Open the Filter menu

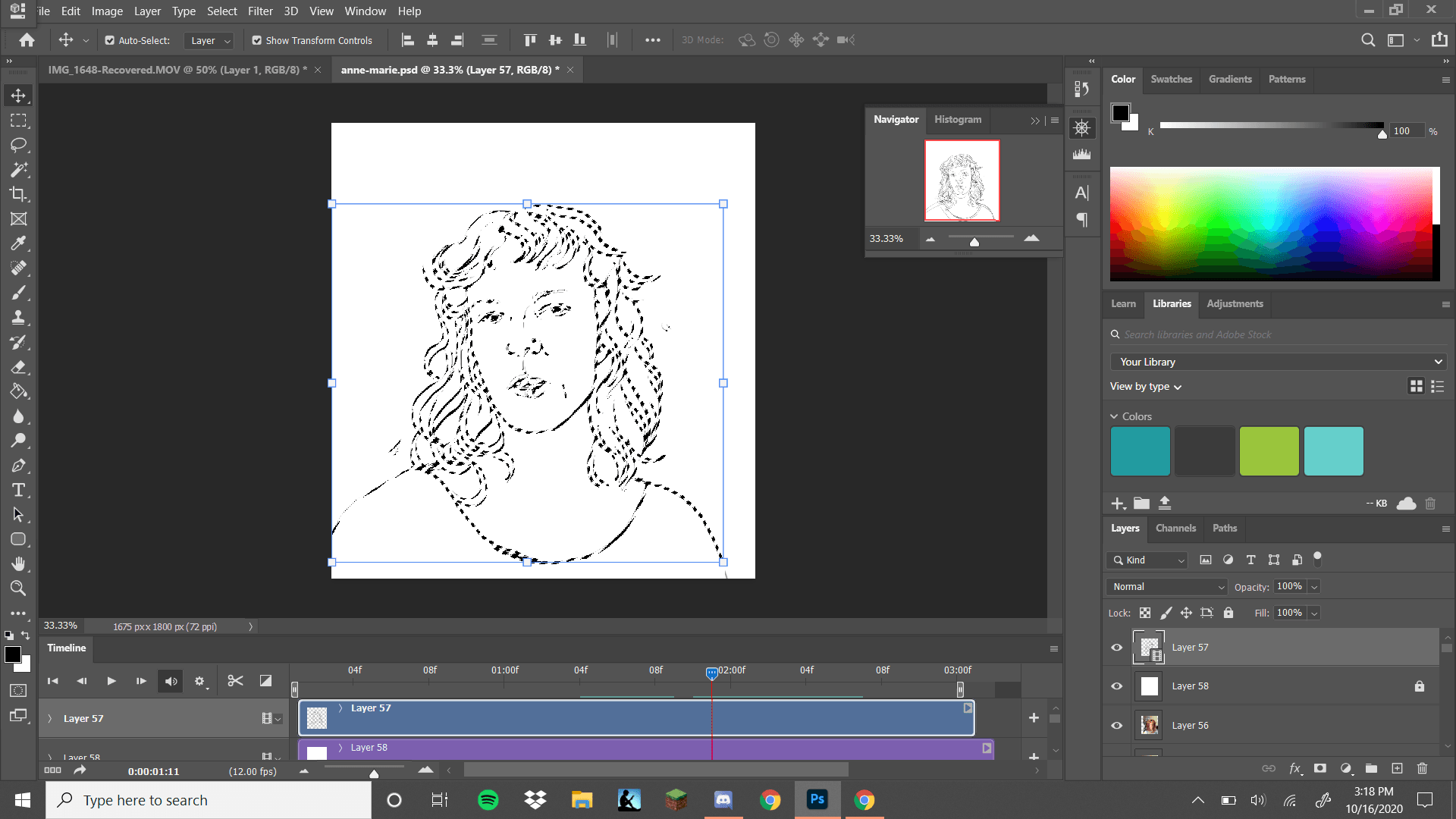pos(260,11)
